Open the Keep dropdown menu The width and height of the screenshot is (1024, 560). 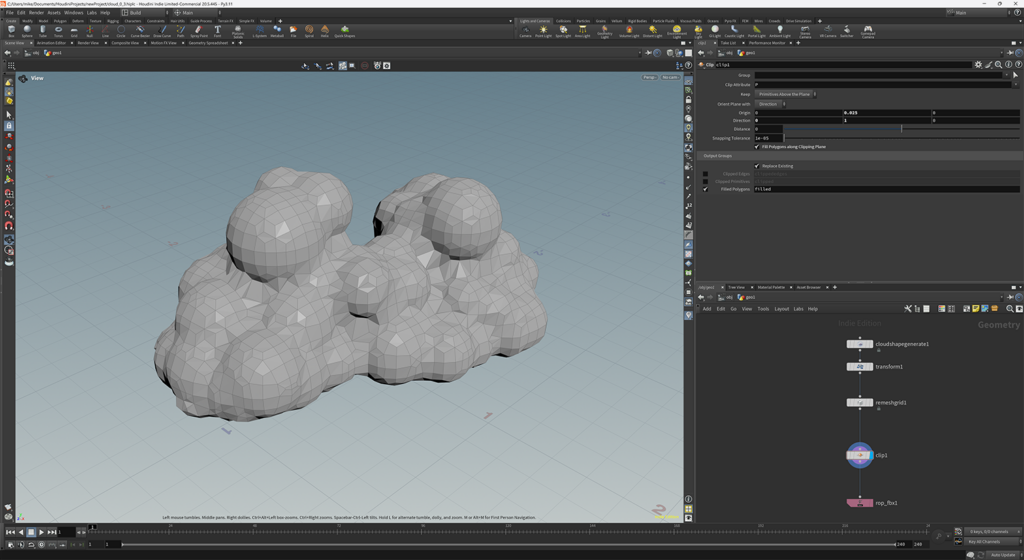[x=786, y=94]
